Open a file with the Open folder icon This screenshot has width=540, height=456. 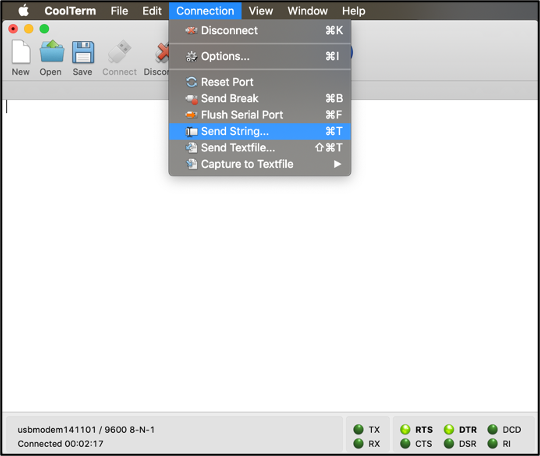[52, 52]
